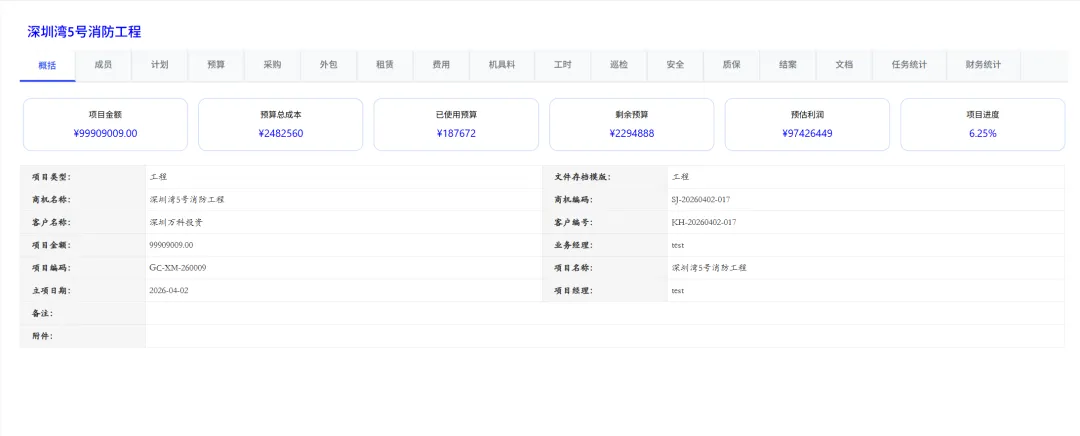
Task: Go to the 工时 tab
Action: [x=563, y=65]
